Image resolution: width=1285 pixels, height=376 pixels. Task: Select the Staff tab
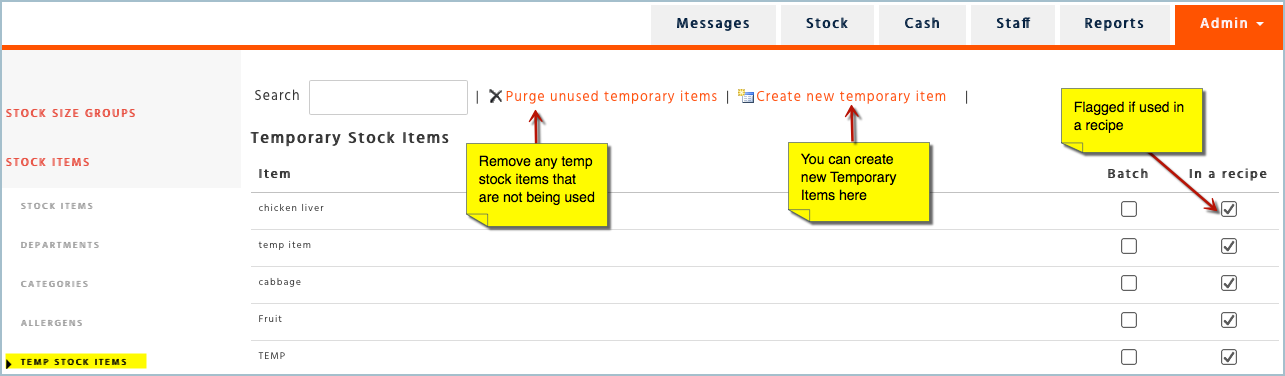1013,25
